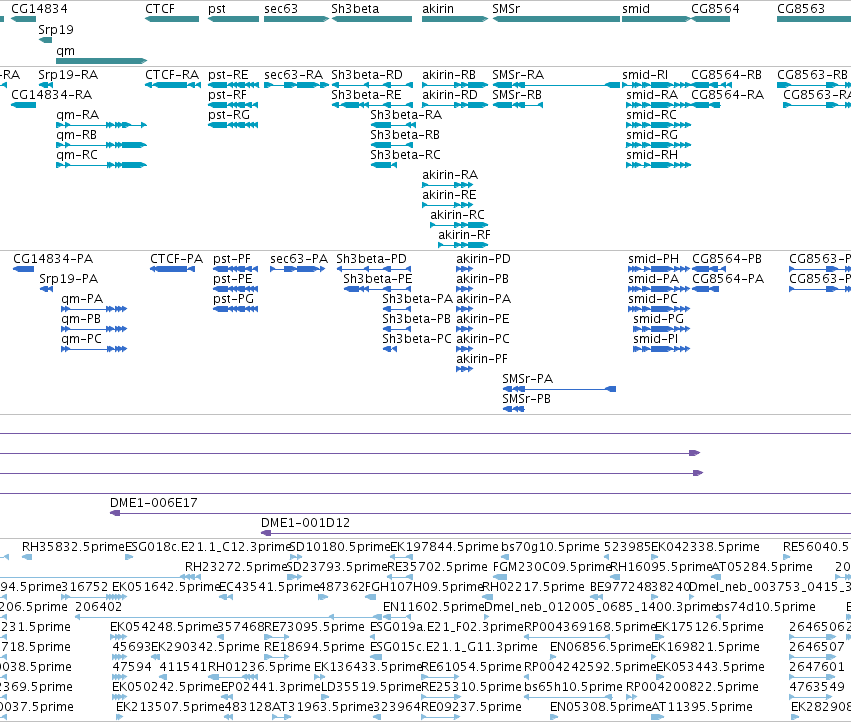Image resolution: width=851 pixels, height=722 pixels.
Task: Select the CTCF gene label
Action: click(x=160, y=9)
